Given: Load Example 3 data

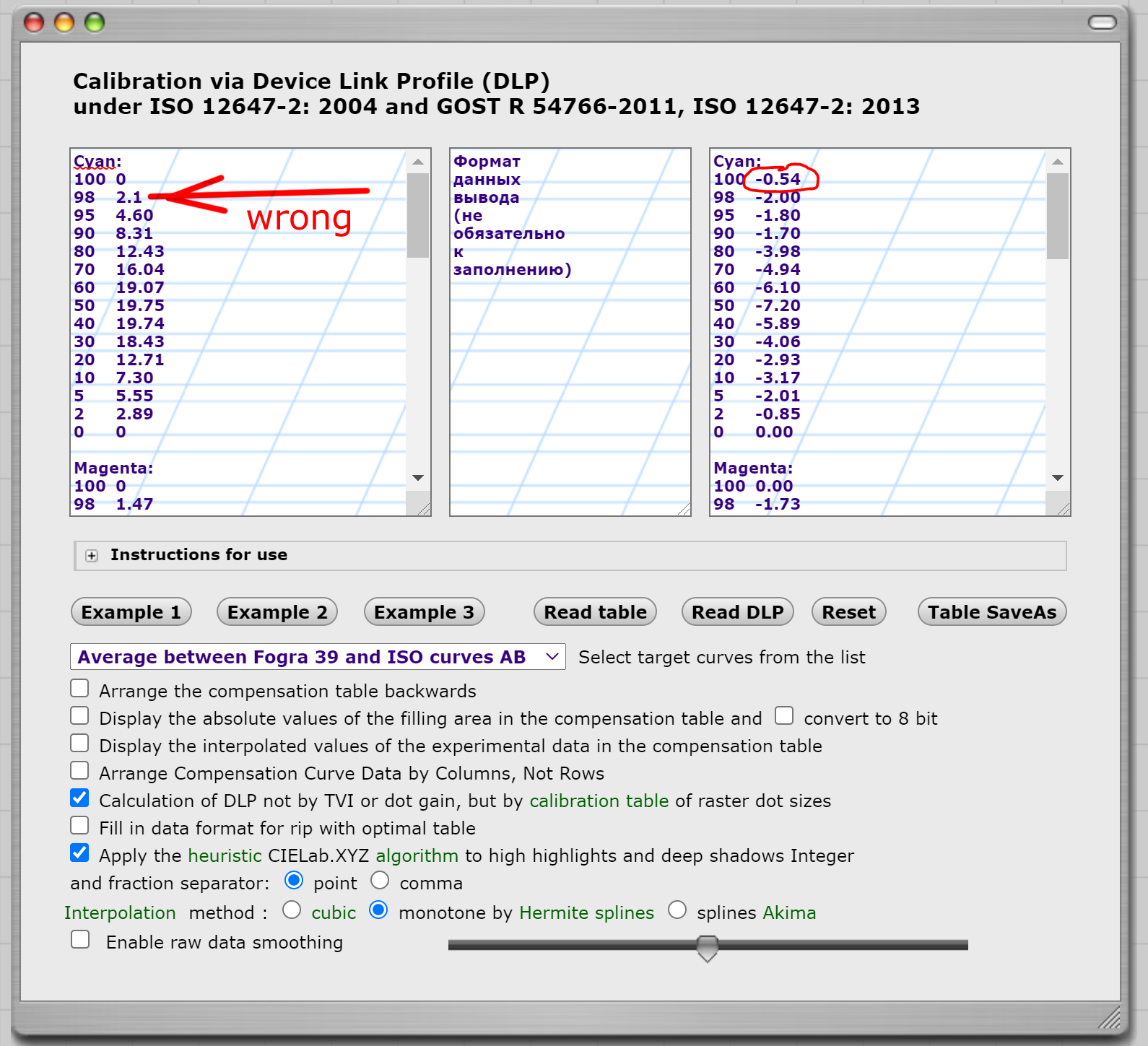Looking at the screenshot, I should (x=424, y=612).
